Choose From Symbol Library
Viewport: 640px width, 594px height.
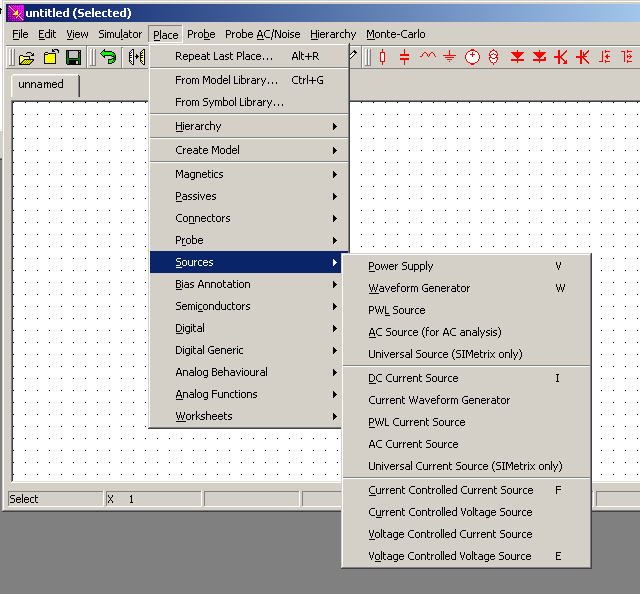pos(249,102)
